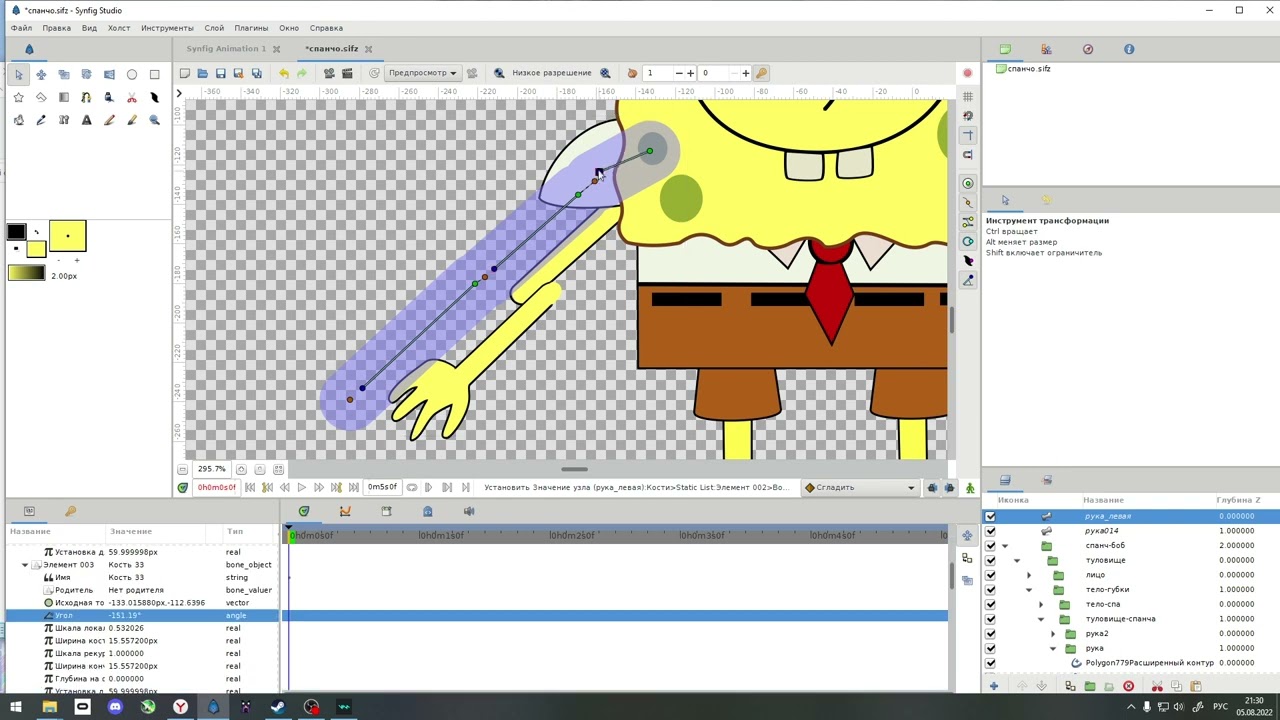Click the end time field 0m5s0f
The height and width of the screenshot is (720, 1280).
pyautogui.click(x=382, y=488)
